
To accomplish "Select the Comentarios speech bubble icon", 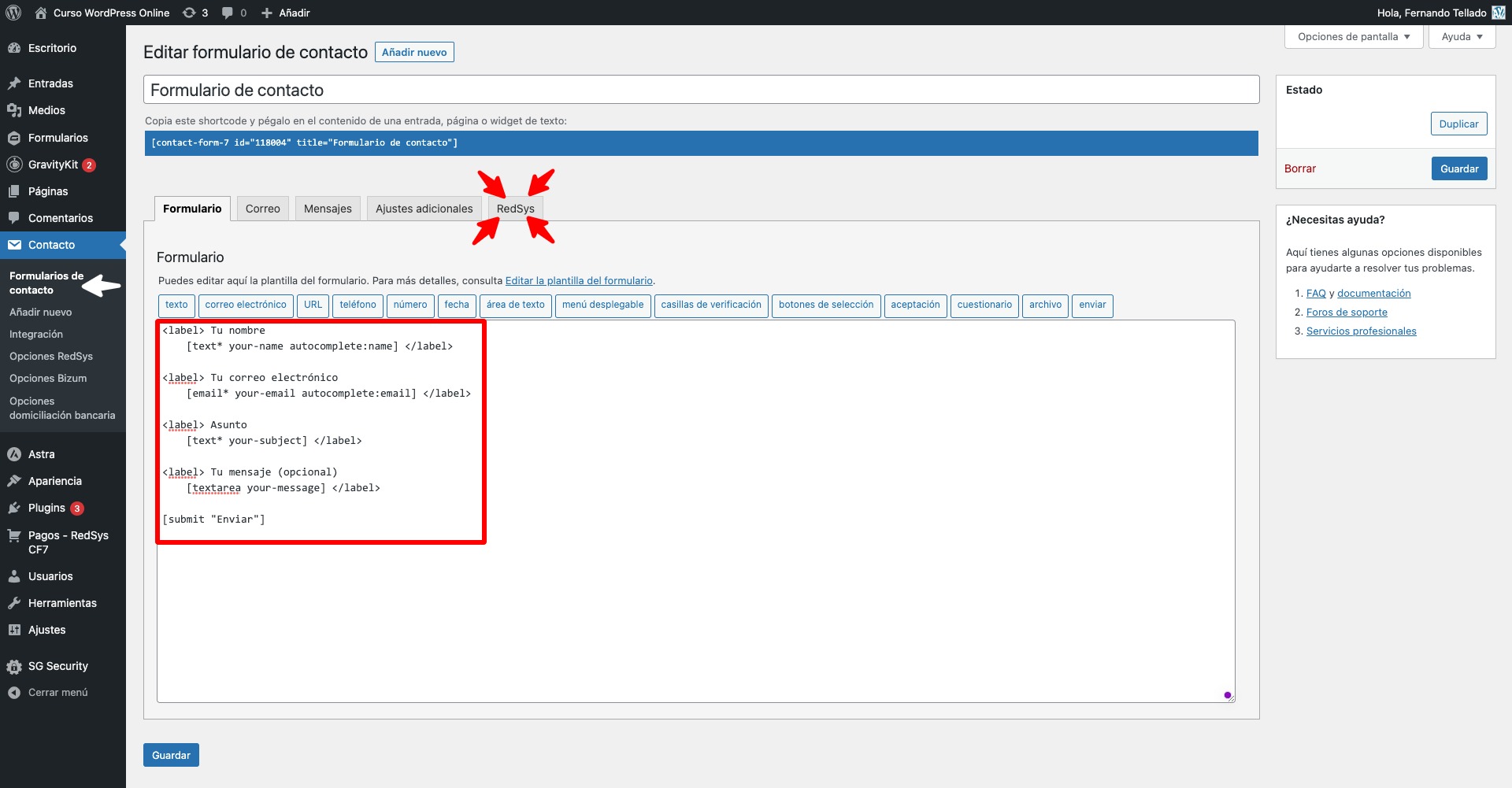I will tap(14, 218).
